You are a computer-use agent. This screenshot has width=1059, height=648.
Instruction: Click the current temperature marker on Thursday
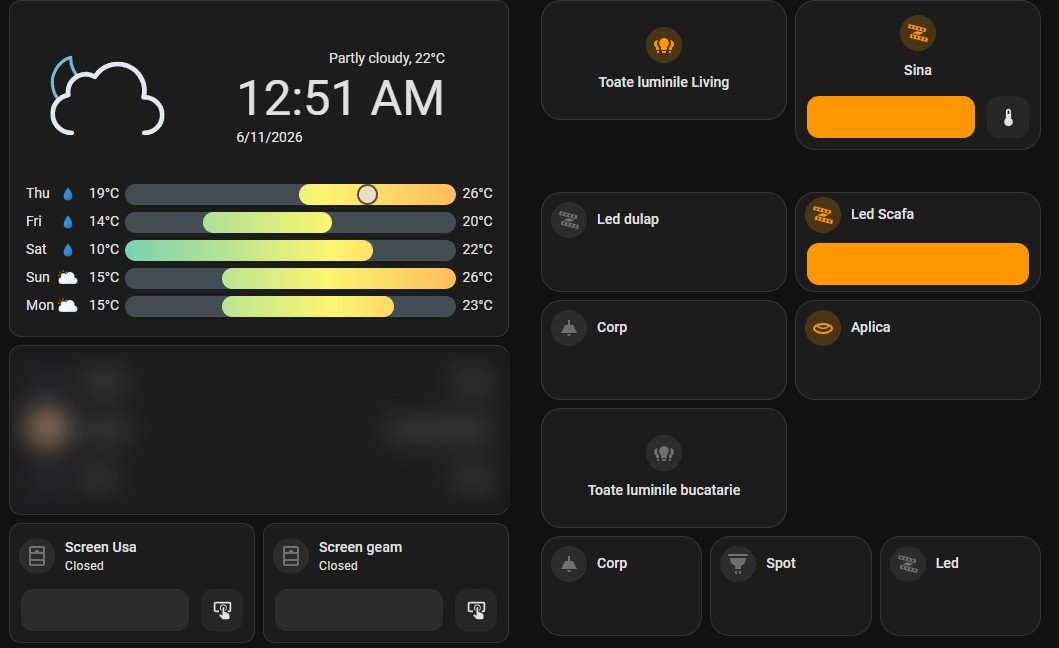pos(367,194)
